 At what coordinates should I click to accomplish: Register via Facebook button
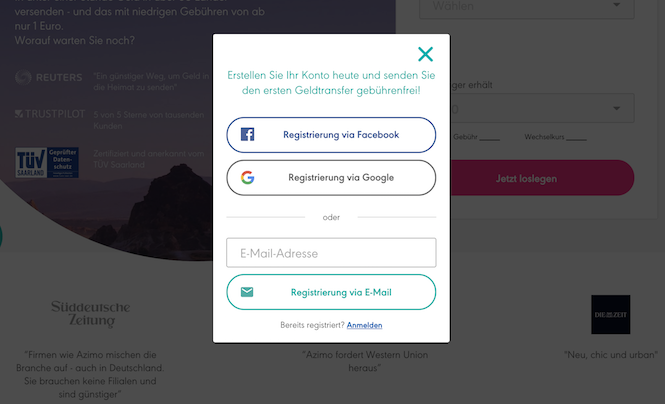(331, 135)
